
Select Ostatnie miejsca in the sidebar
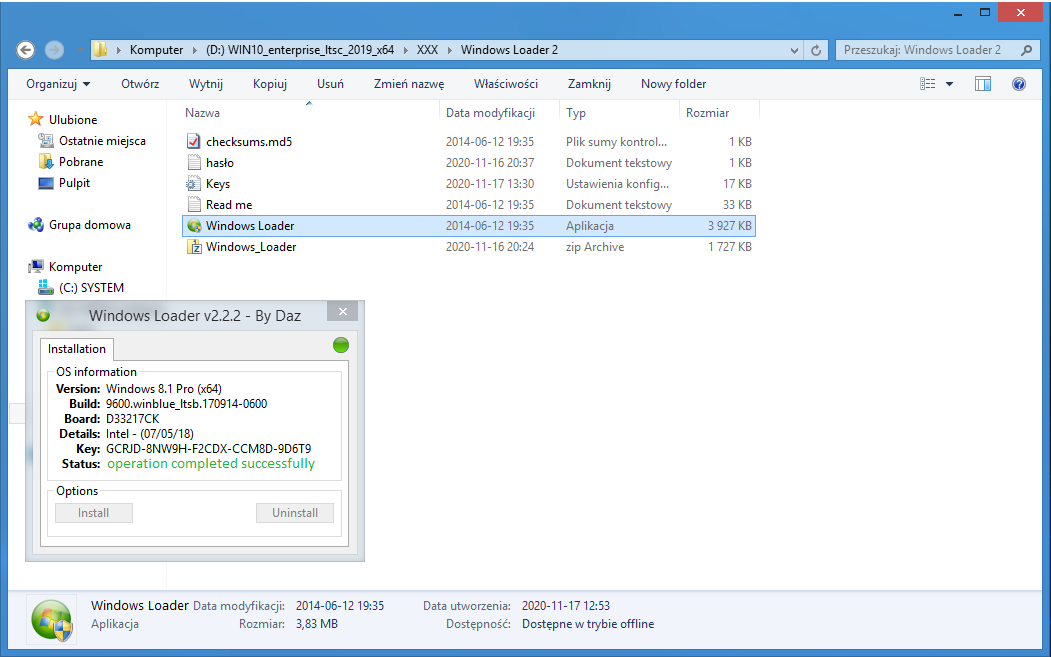(102, 141)
